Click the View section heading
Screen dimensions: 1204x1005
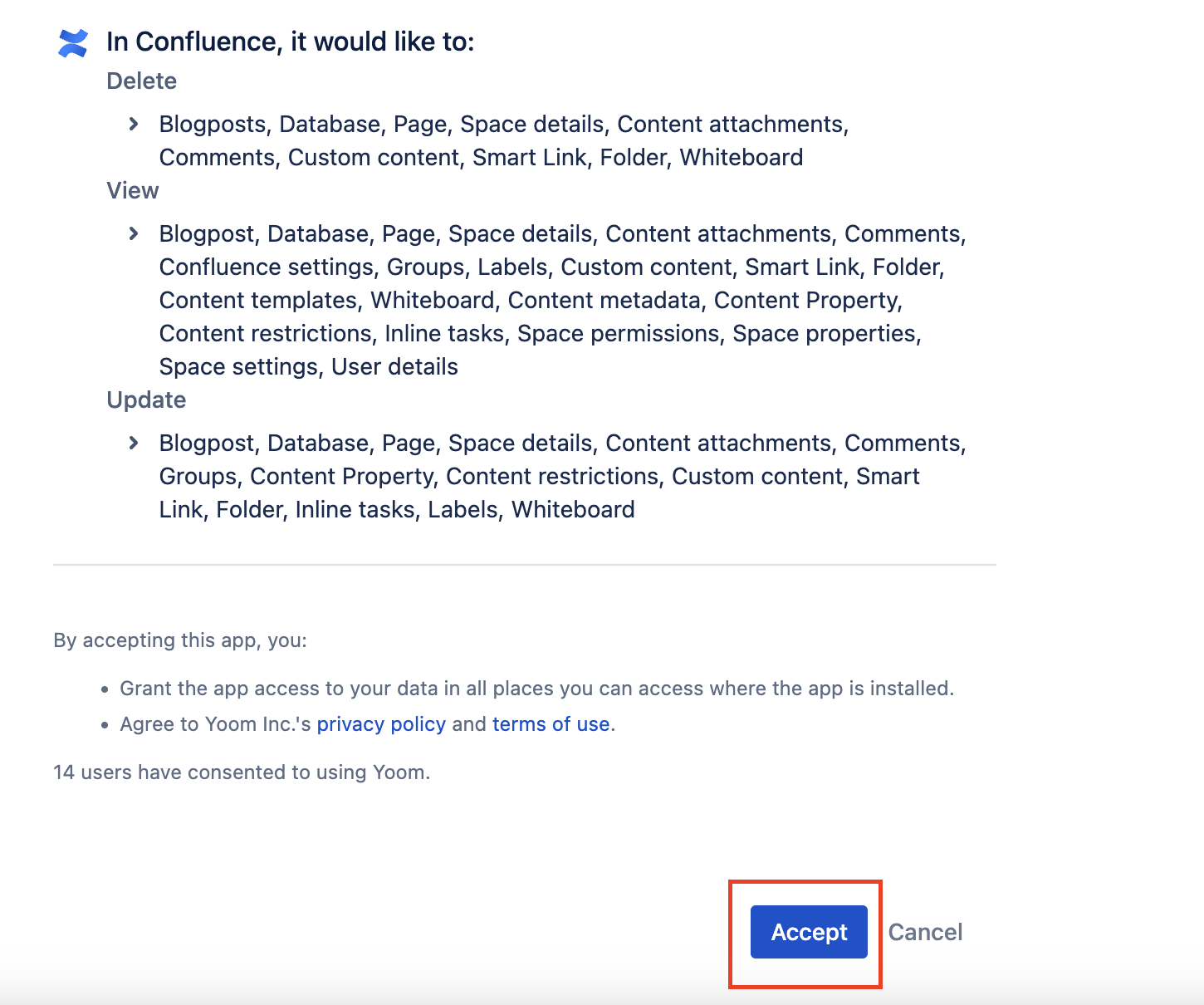click(x=133, y=190)
